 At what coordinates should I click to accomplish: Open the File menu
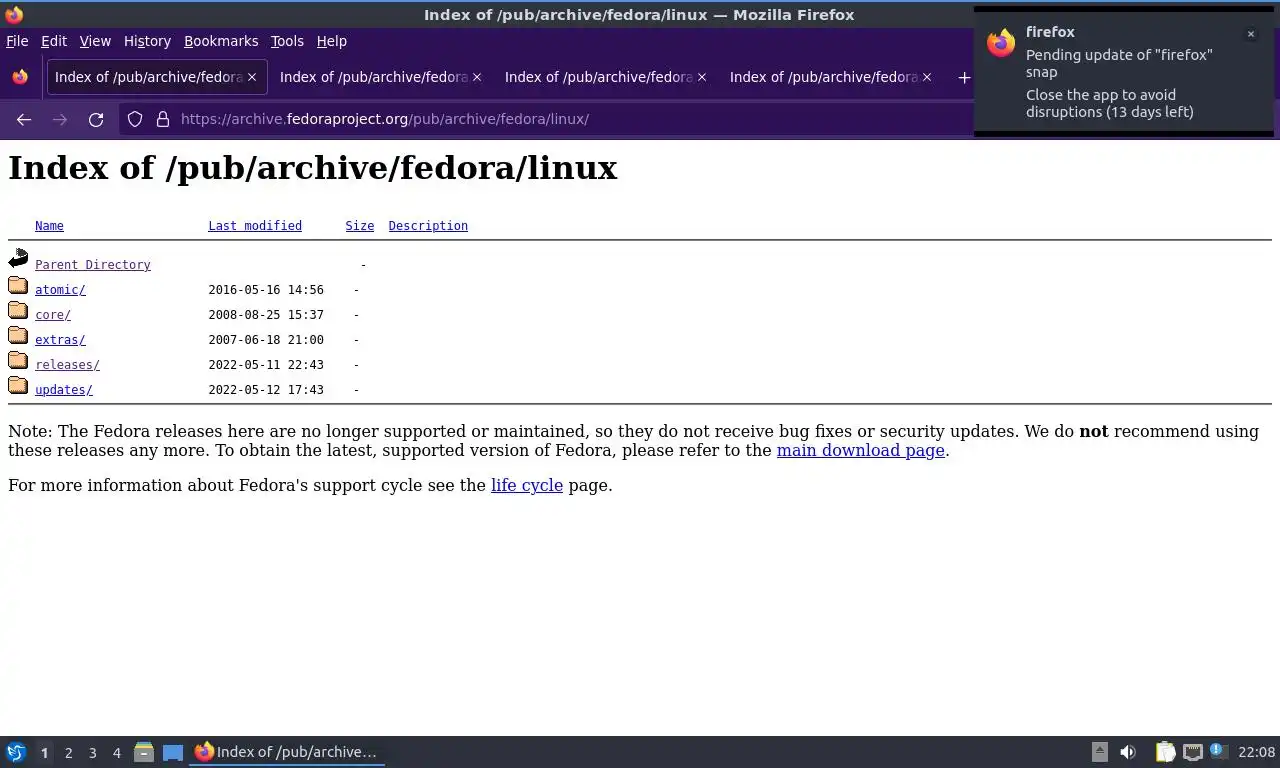(17, 41)
